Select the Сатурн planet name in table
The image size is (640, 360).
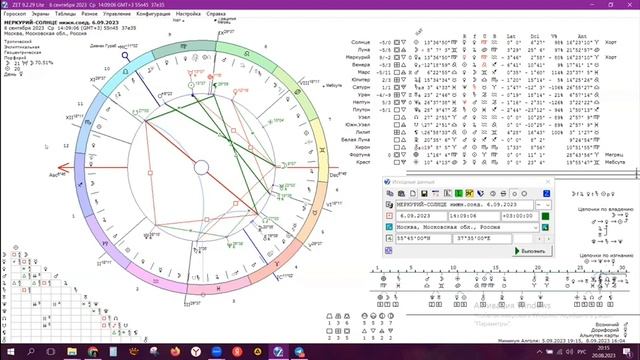pos(361,87)
